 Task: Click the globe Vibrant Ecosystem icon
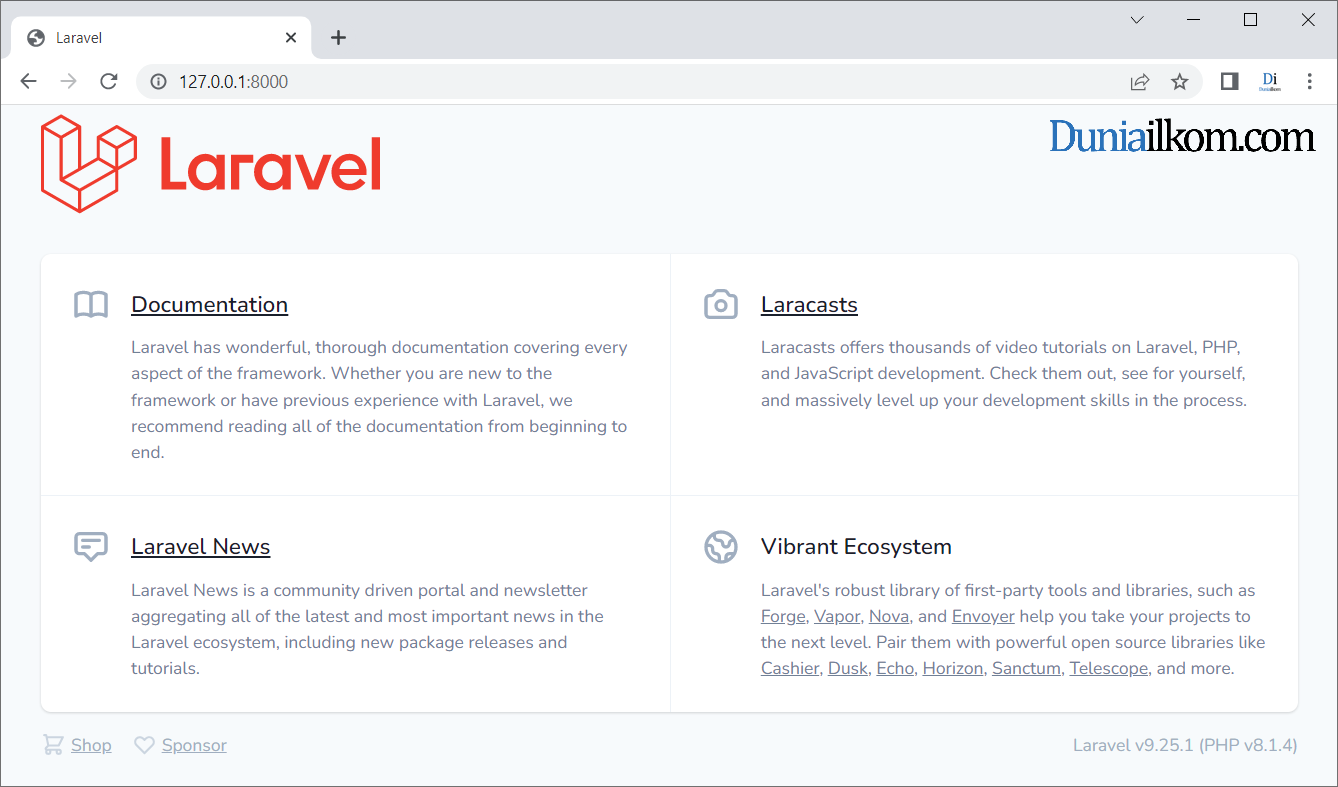pos(721,547)
